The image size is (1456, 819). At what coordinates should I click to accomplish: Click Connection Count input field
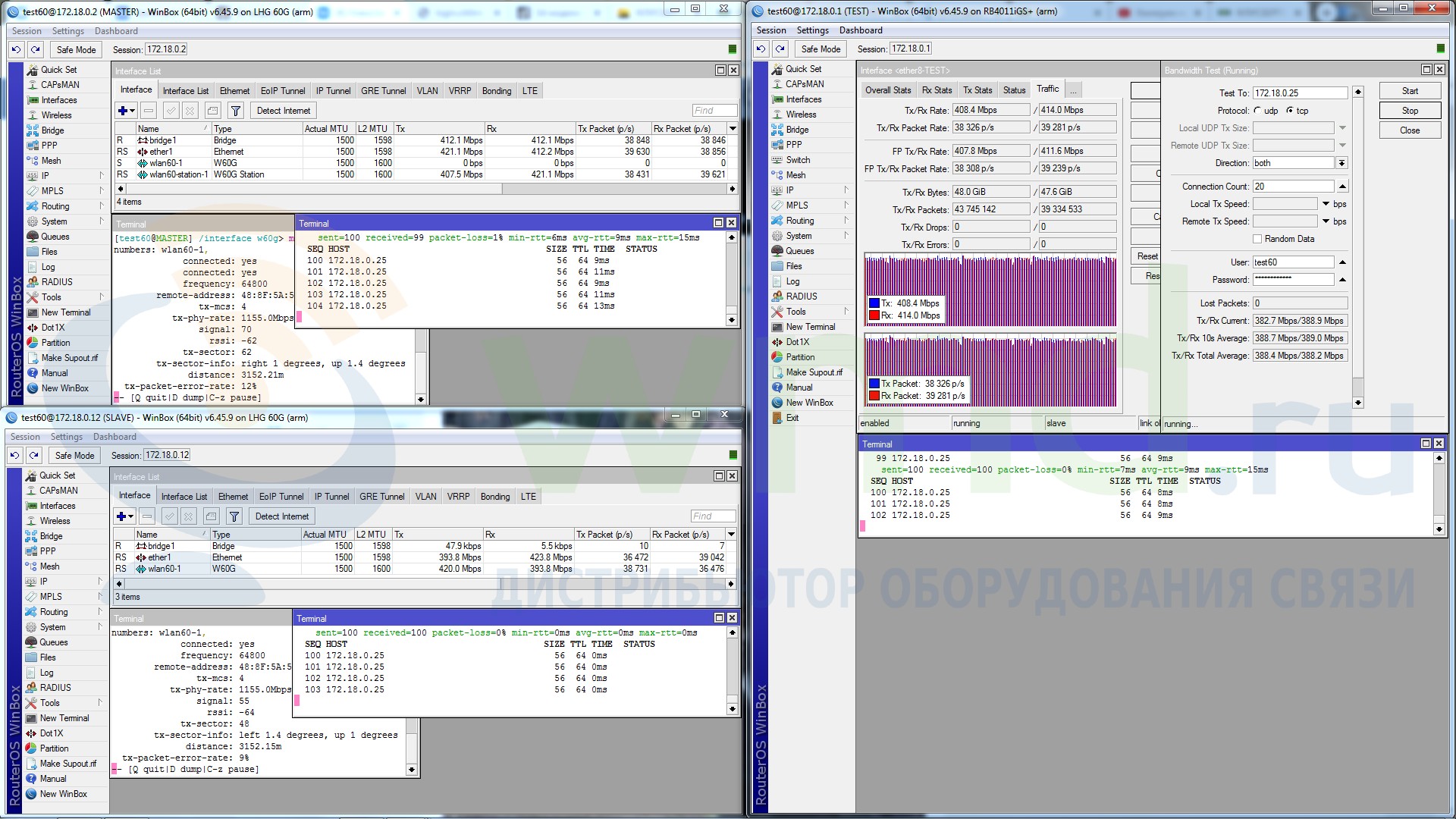1293,187
